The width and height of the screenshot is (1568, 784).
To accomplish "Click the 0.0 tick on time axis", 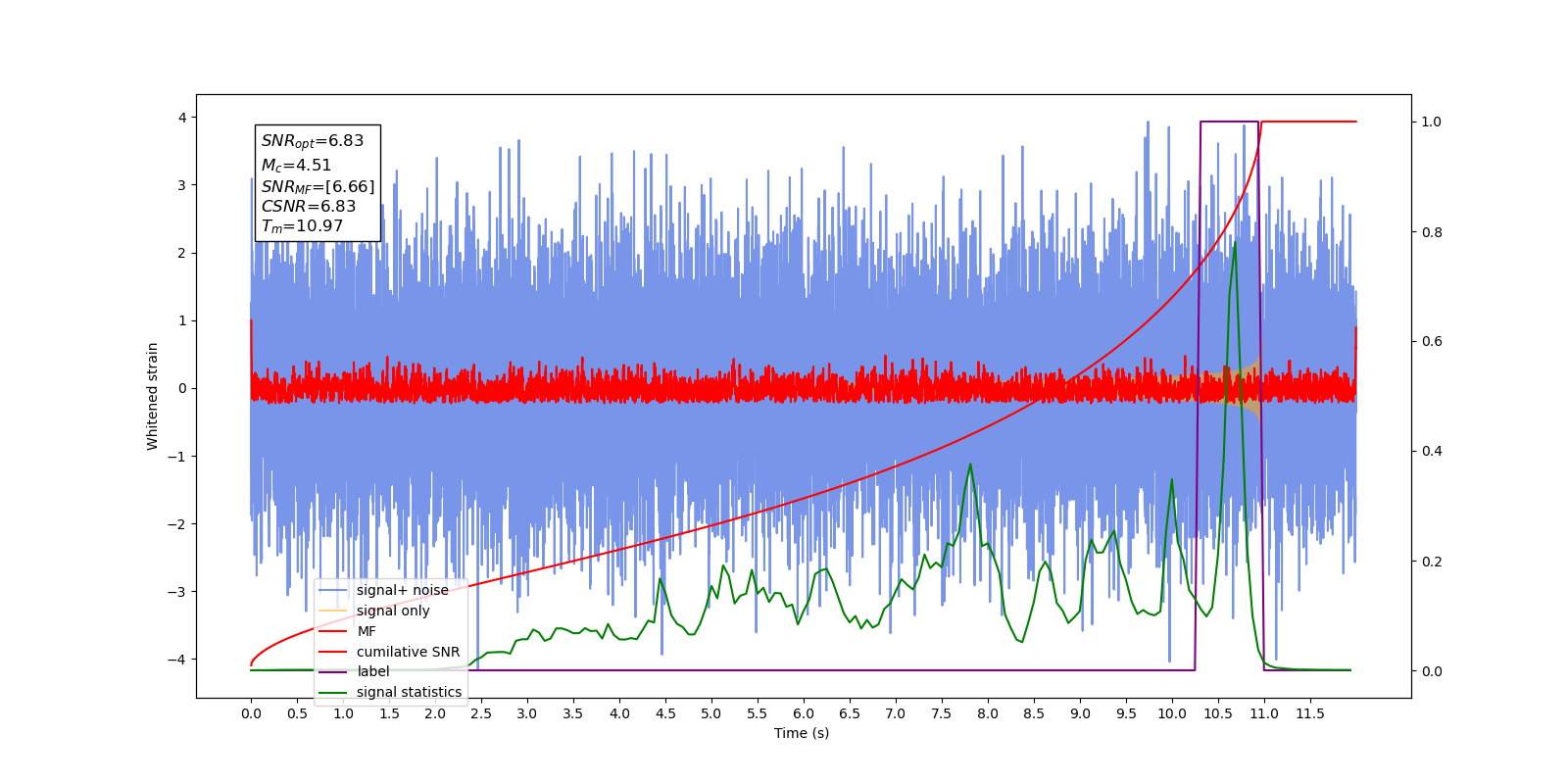I will [251, 713].
